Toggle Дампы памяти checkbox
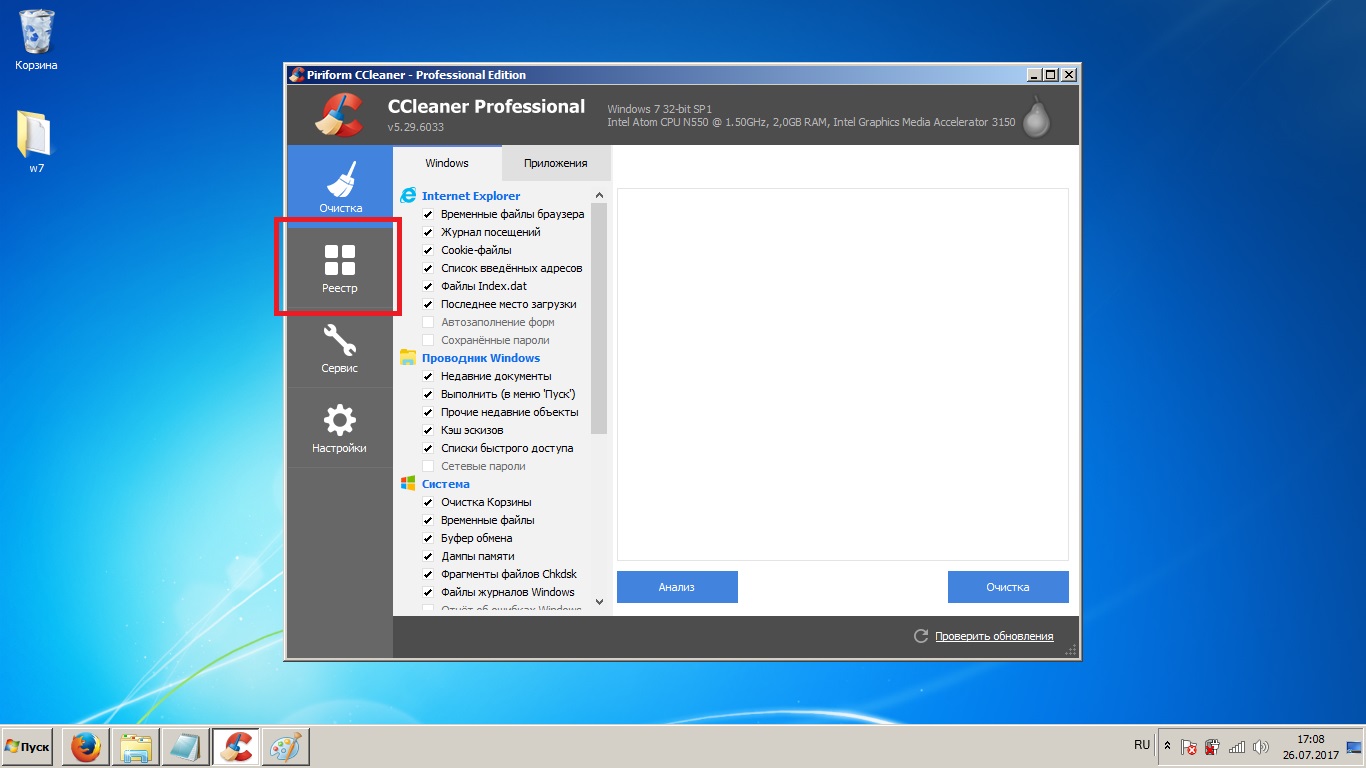Image resolution: width=1366 pixels, height=768 pixels. 428,556
